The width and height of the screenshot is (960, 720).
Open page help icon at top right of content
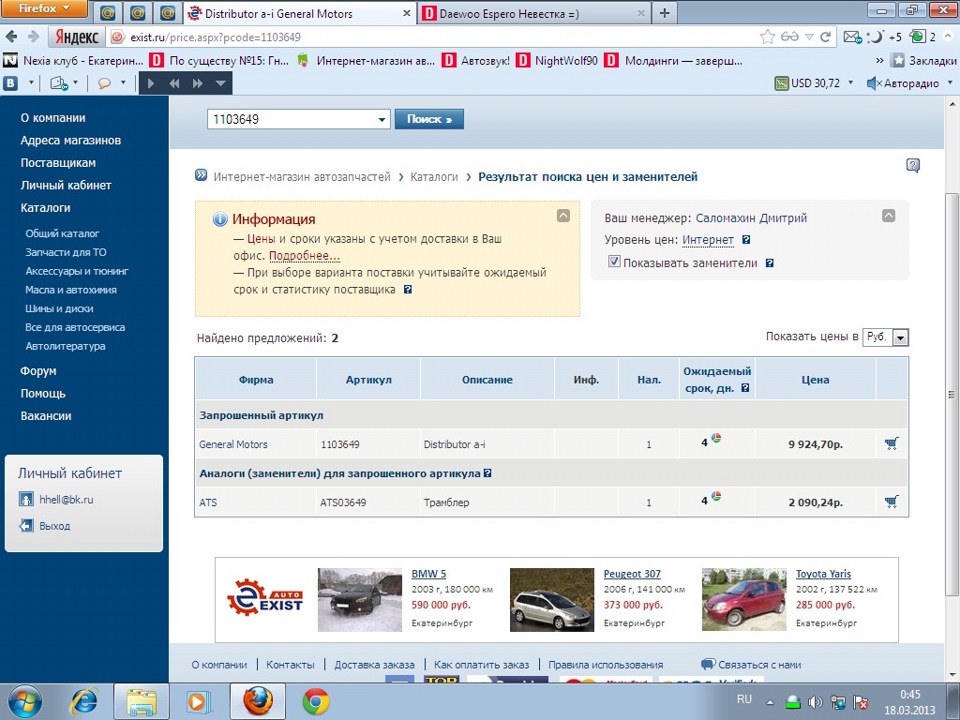pyautogui.click(x=913, y=165)
